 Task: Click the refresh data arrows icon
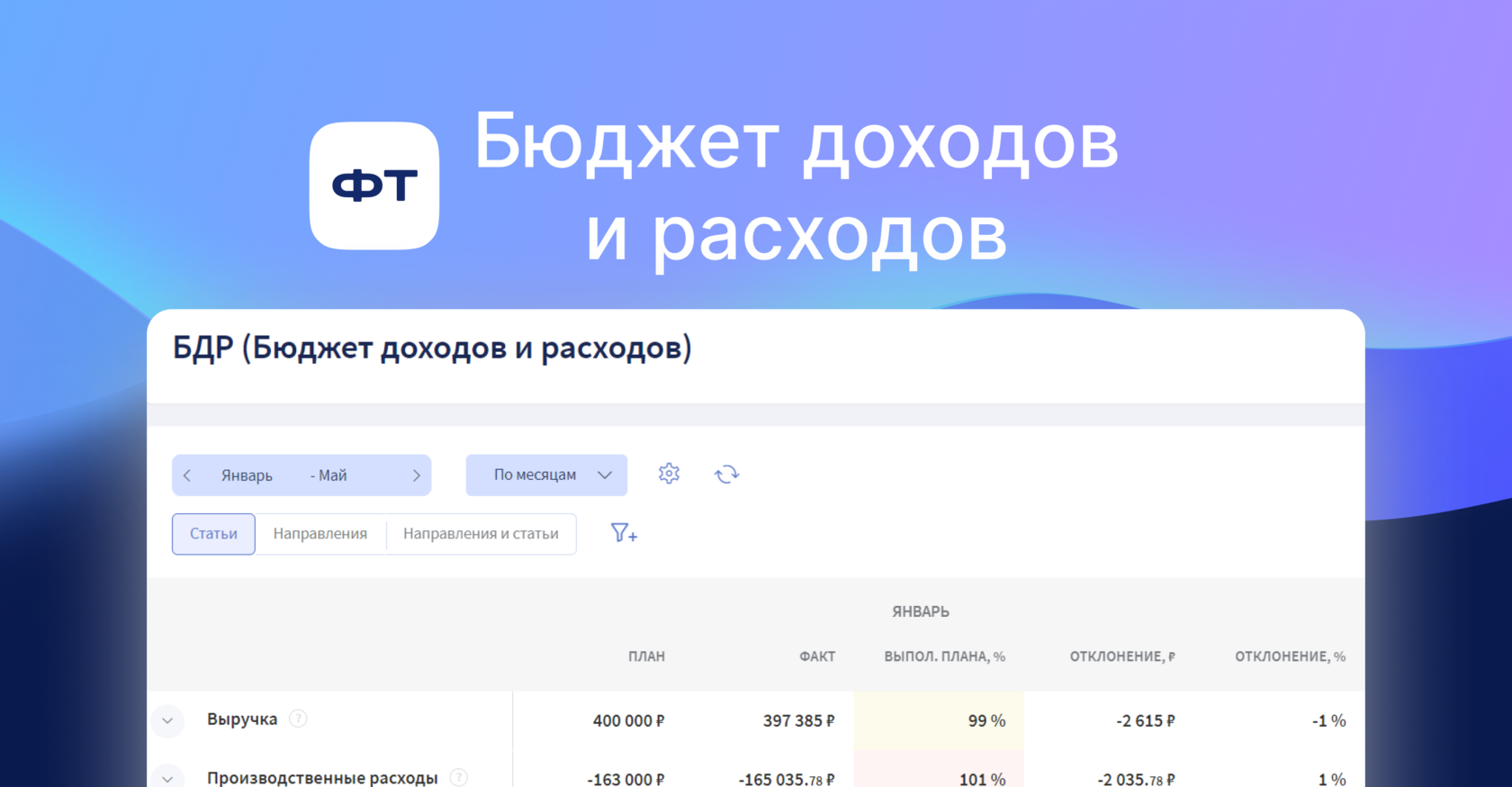point(726,475)
